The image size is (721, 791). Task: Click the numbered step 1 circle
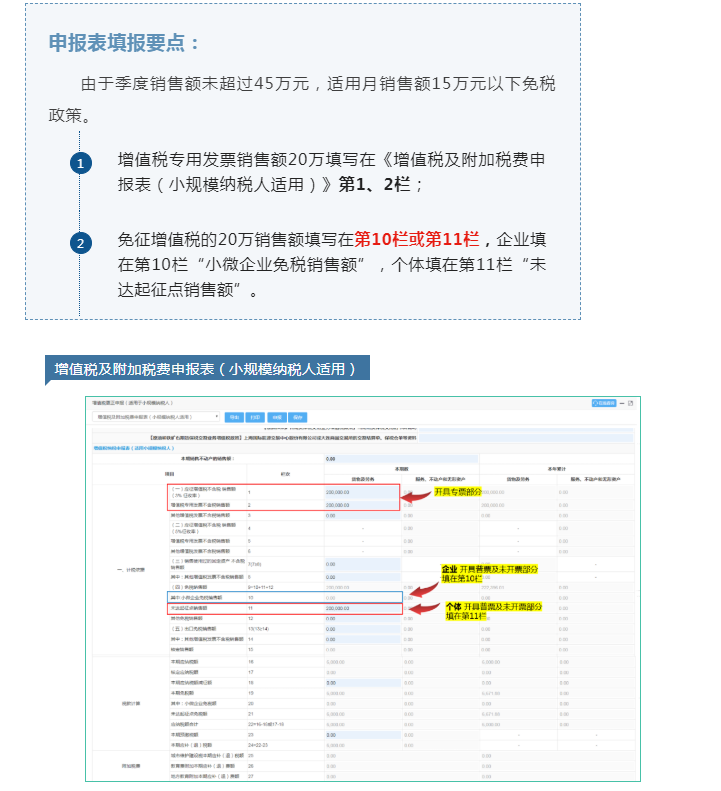(82, 163)
